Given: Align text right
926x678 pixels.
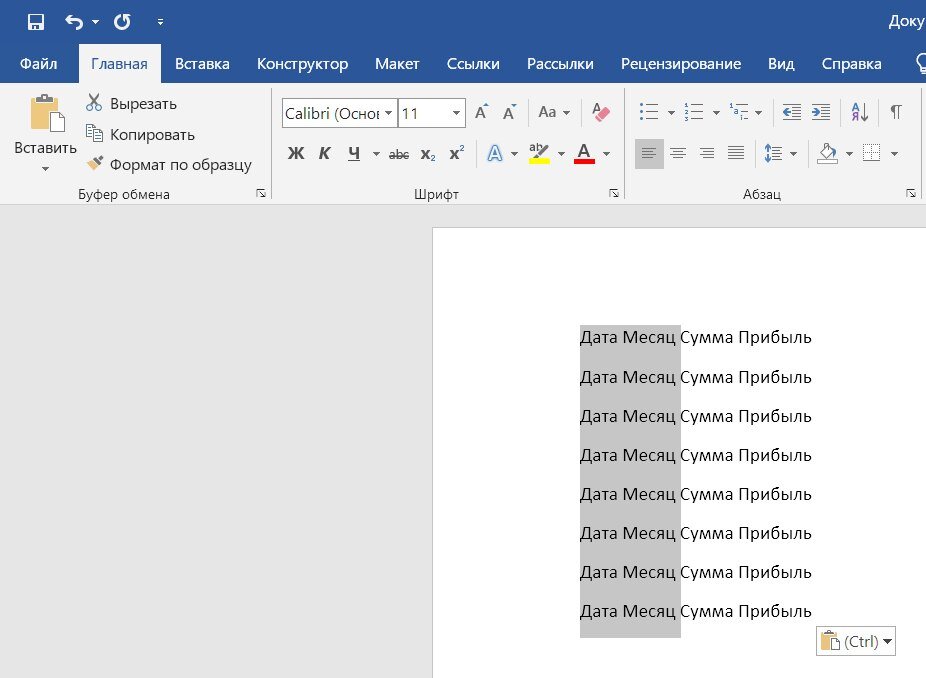Looking at the screenshot, I should [x=707, y=154].
